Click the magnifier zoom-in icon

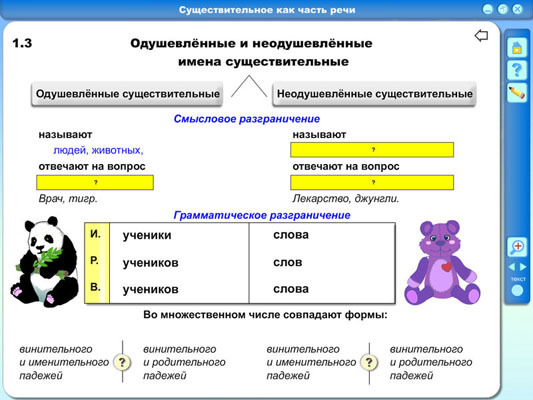pos(517,246)
